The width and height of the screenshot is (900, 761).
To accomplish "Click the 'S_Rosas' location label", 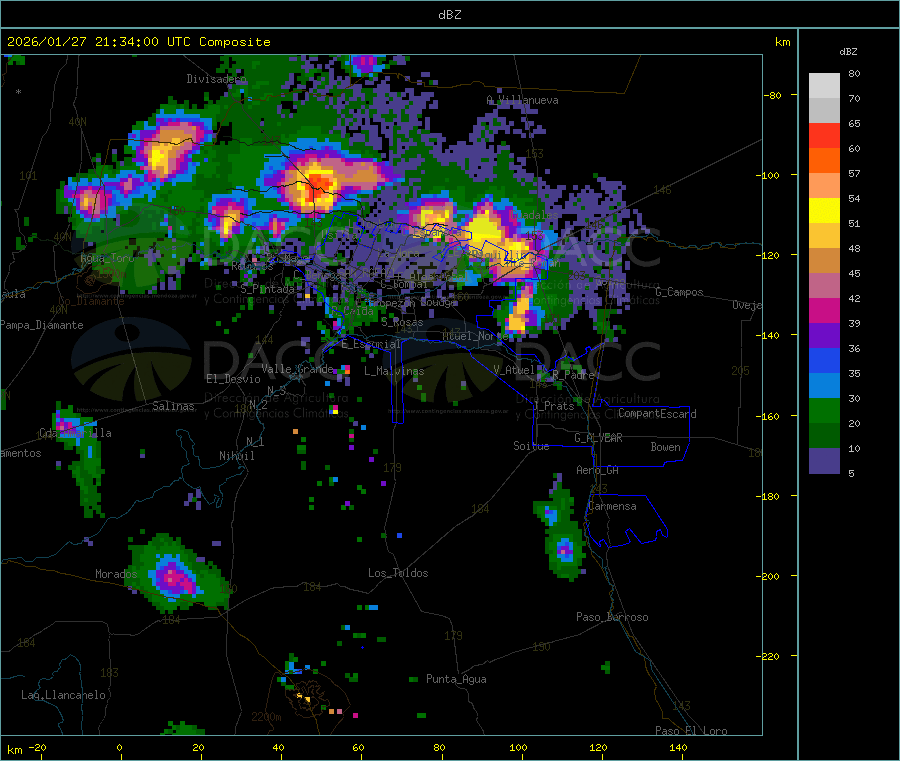I will coord(402,323).
